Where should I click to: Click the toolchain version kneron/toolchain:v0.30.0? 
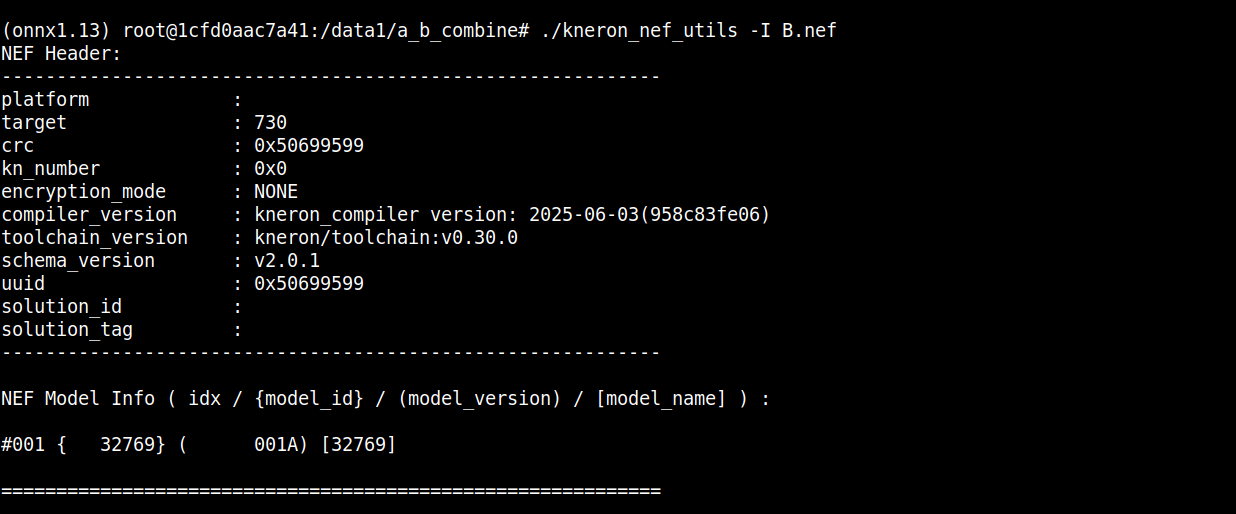[386, 238]
